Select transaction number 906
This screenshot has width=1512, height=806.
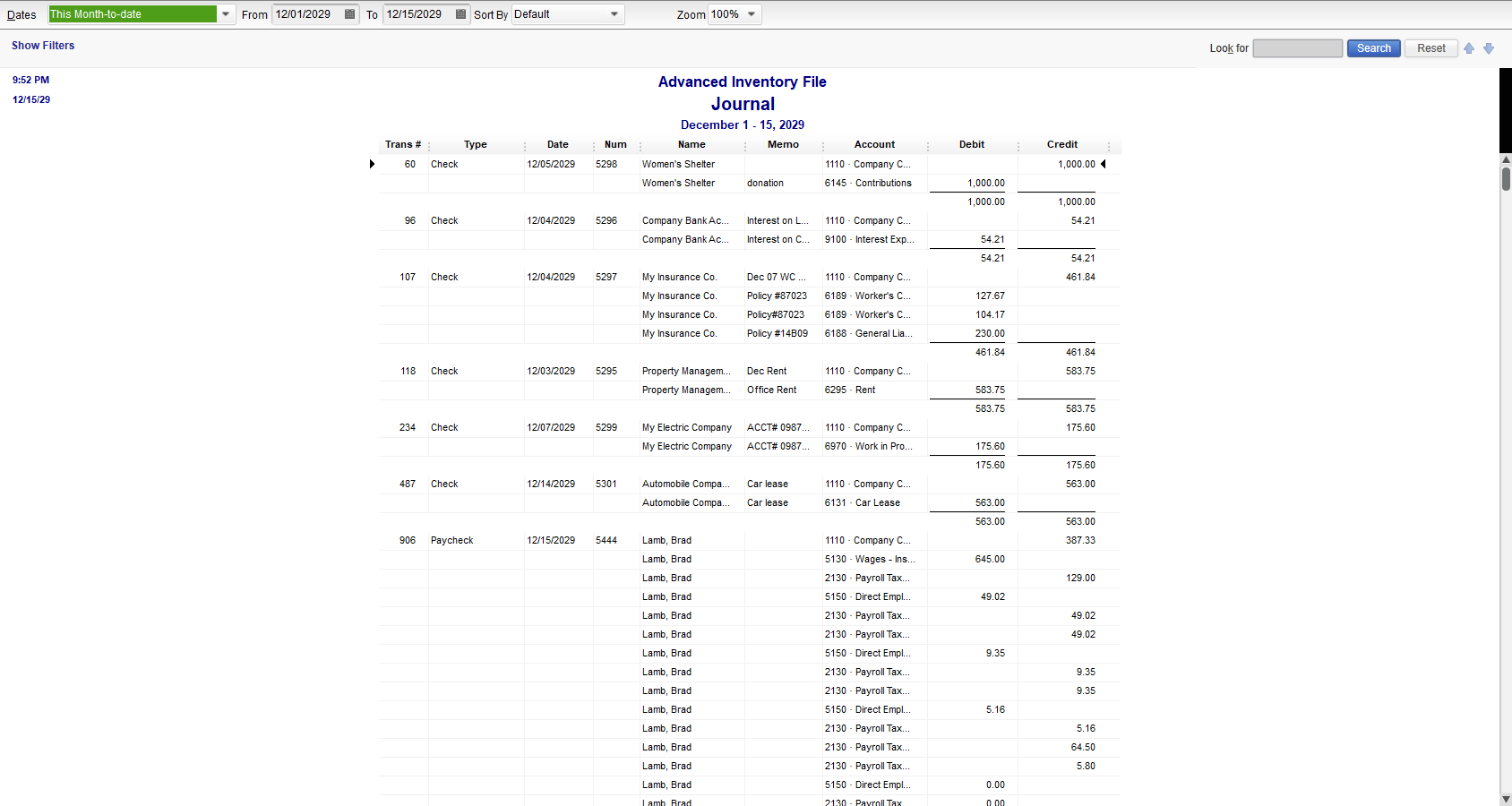(x=408, y=540)
